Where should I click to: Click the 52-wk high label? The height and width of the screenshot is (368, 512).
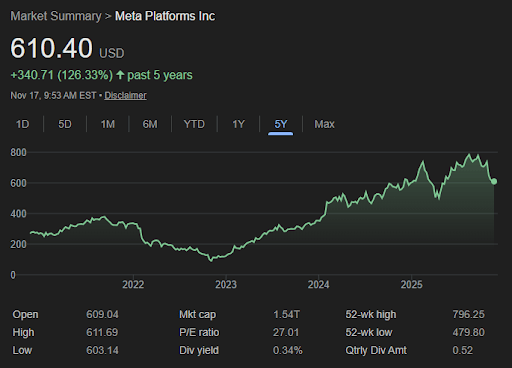point(371,314)
